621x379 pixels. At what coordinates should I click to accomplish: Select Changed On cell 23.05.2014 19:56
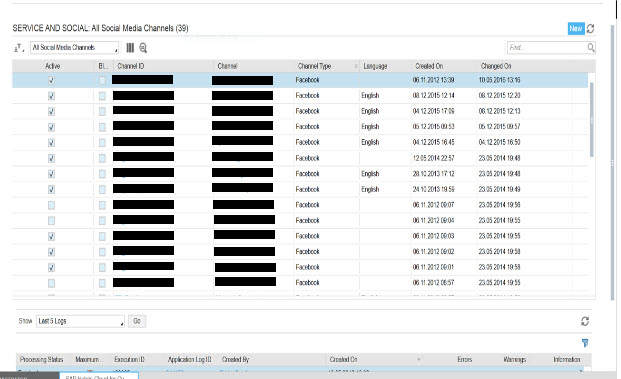(499, 205)
